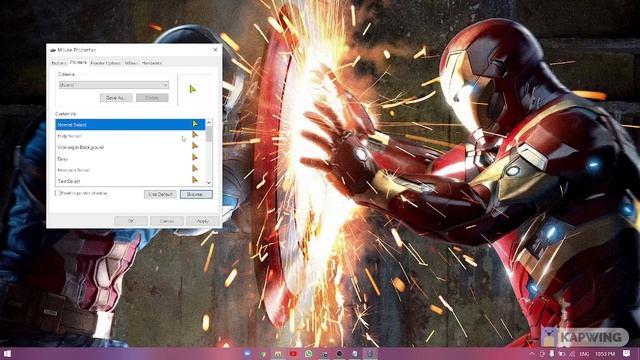Click the Use Default button
640x360 pixels.
click(x=160, y=194)
